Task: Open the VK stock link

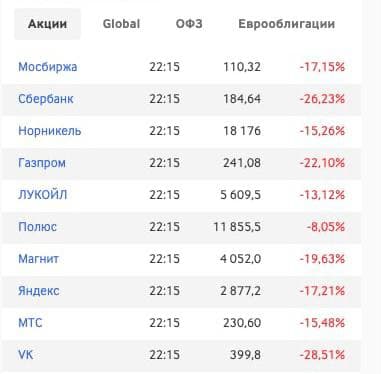Action: [x=26, y=355]
